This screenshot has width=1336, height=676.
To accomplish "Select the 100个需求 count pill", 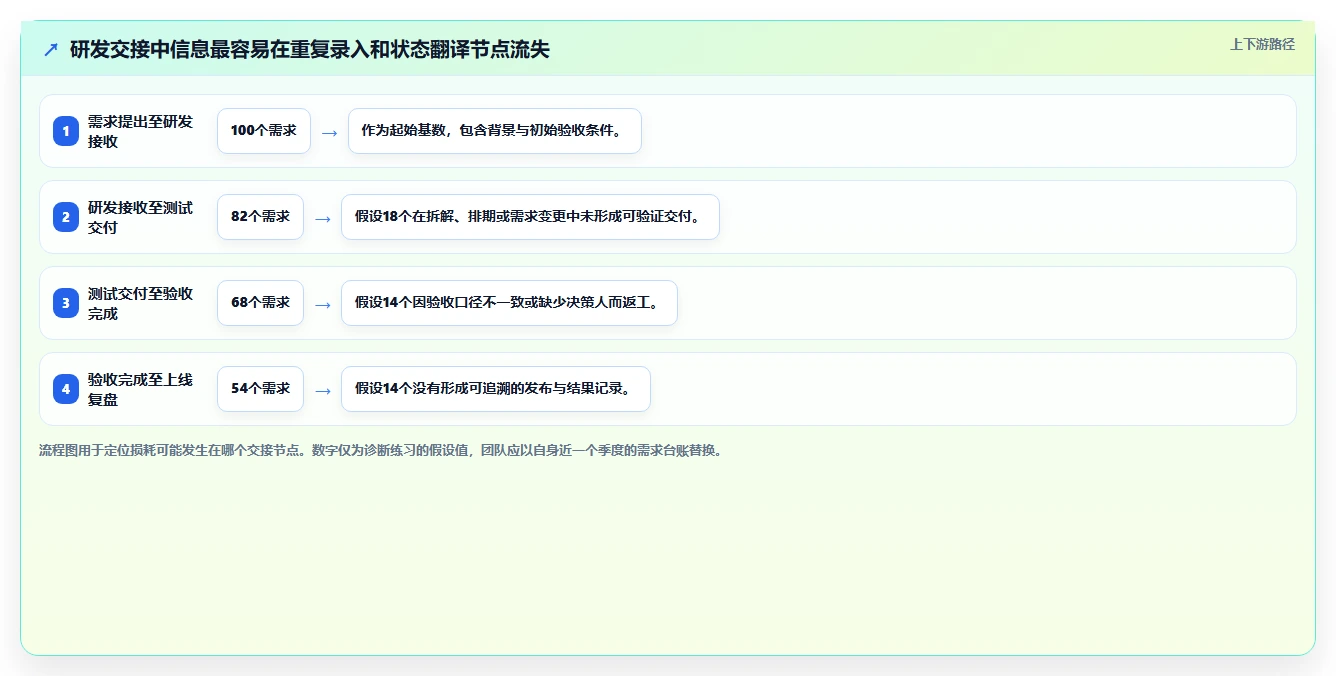I will [x=264, y=131].
